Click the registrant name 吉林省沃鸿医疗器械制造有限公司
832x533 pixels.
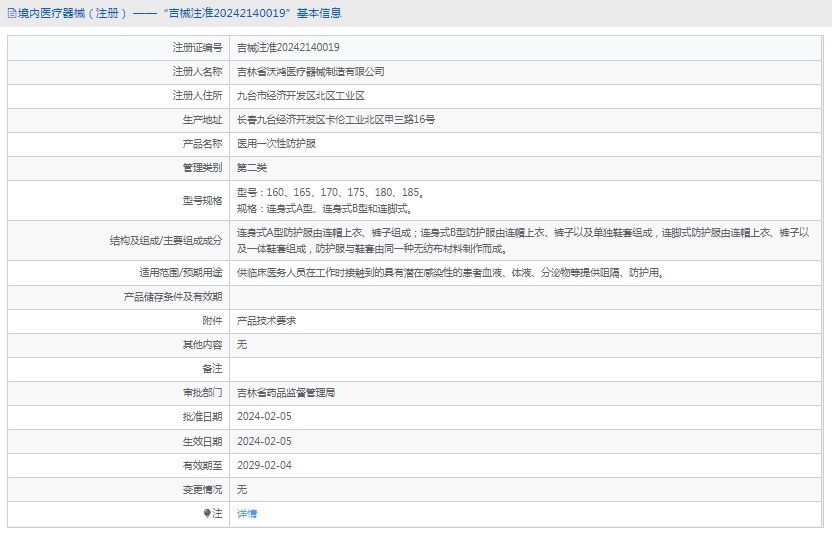[310, 71]
